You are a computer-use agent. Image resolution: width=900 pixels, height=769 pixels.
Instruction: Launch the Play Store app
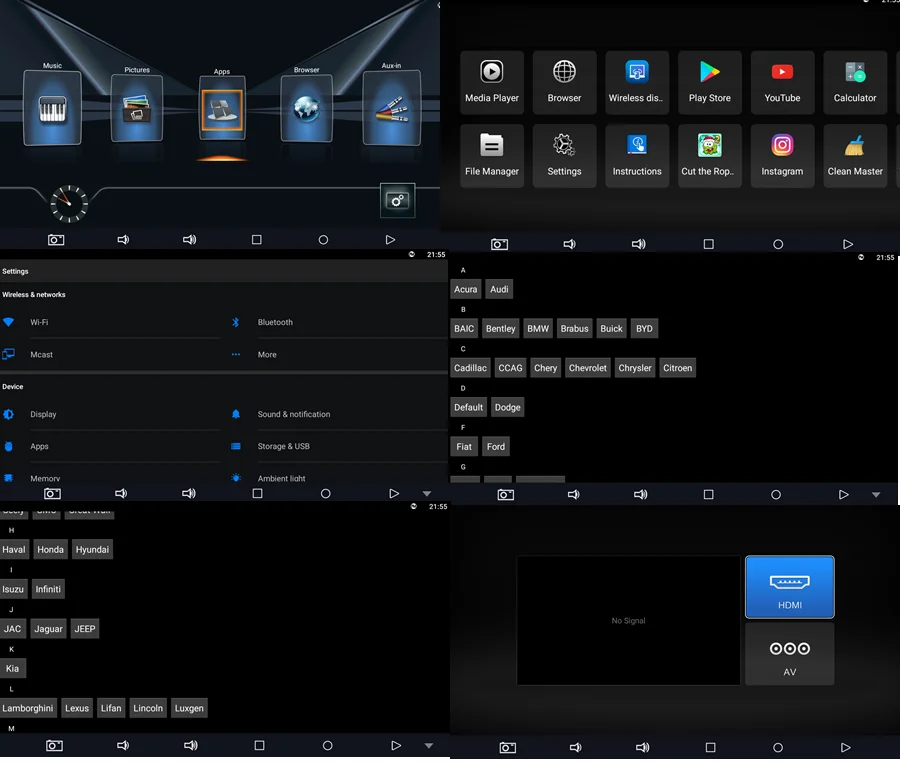click(x=709, y=82)
